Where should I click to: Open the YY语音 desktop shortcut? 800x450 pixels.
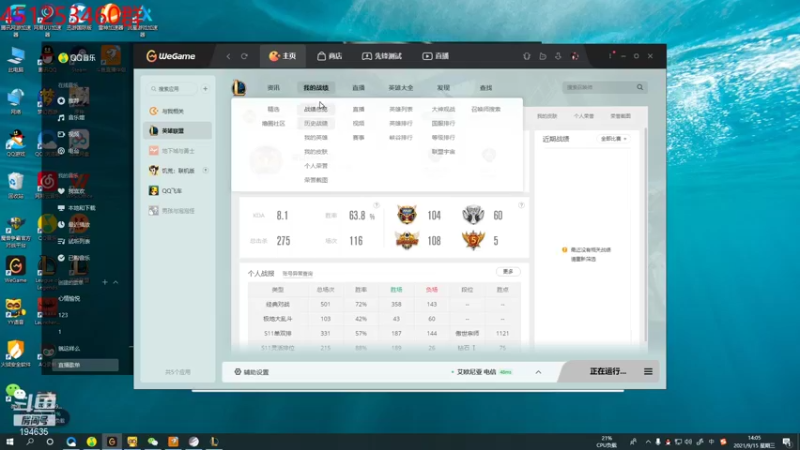14,311
